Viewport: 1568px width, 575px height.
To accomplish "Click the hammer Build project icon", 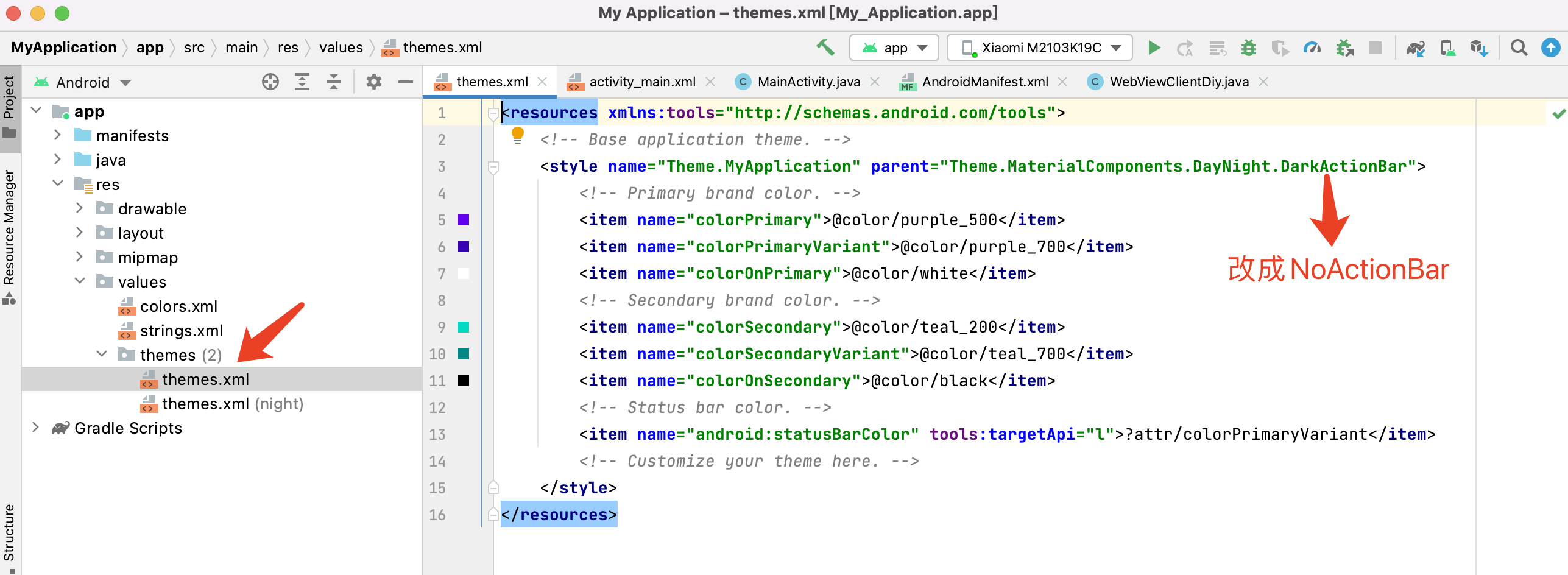I will [825, 47].
